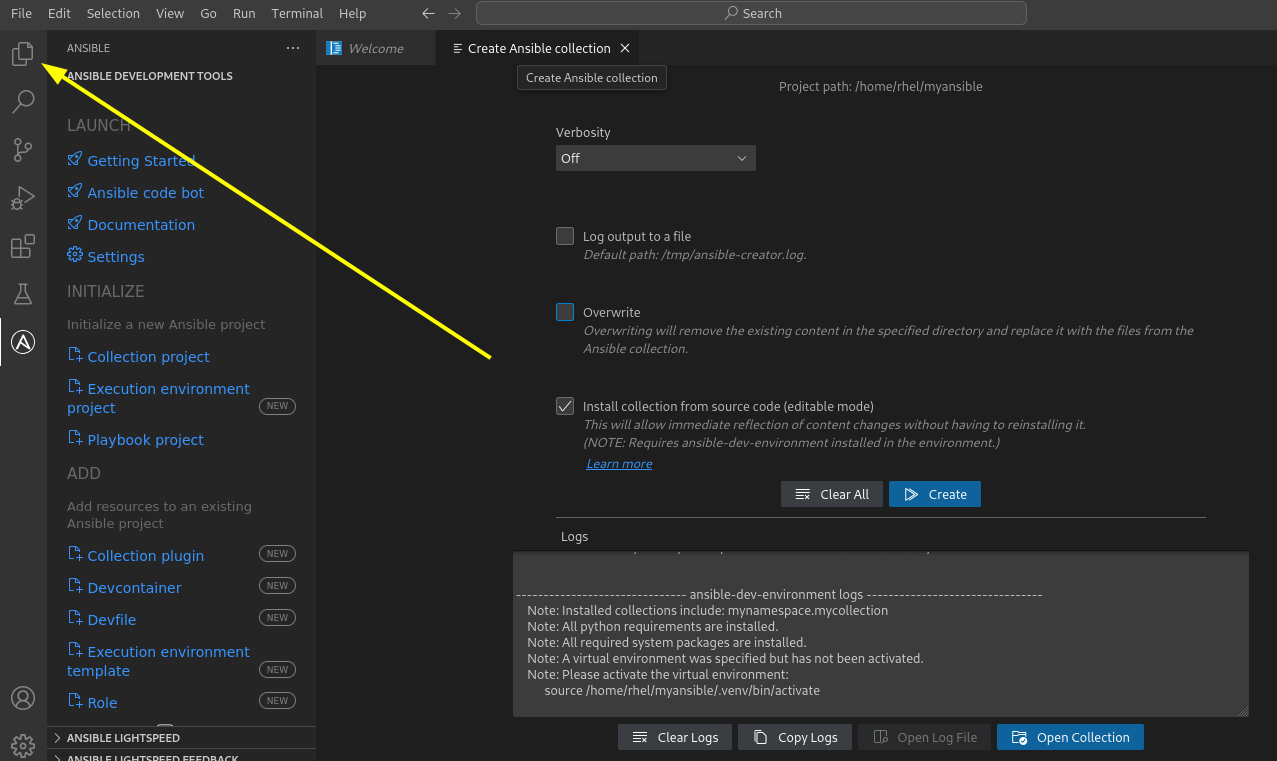The width and height of the screenshot is (1277, 761).
Task: Click the Open Collection button
Action: click(1070, 737)
